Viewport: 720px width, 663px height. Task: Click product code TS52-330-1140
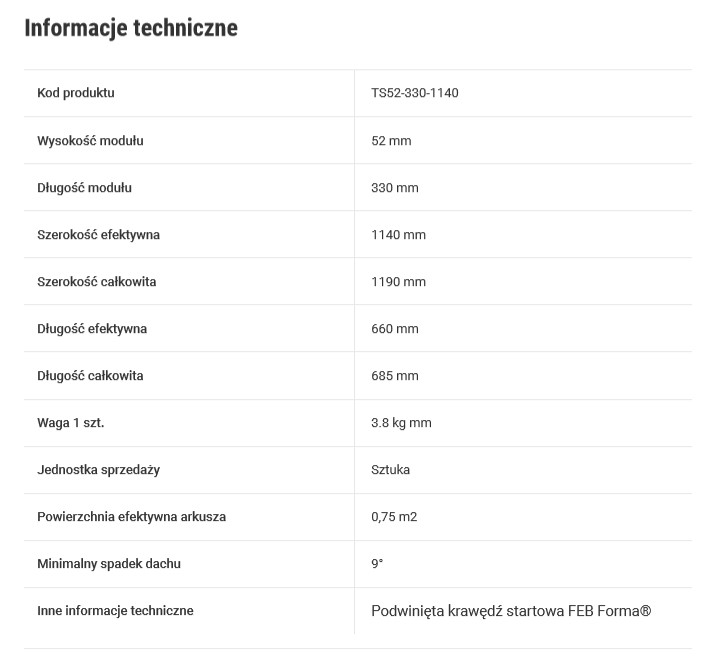click(415, 93)
